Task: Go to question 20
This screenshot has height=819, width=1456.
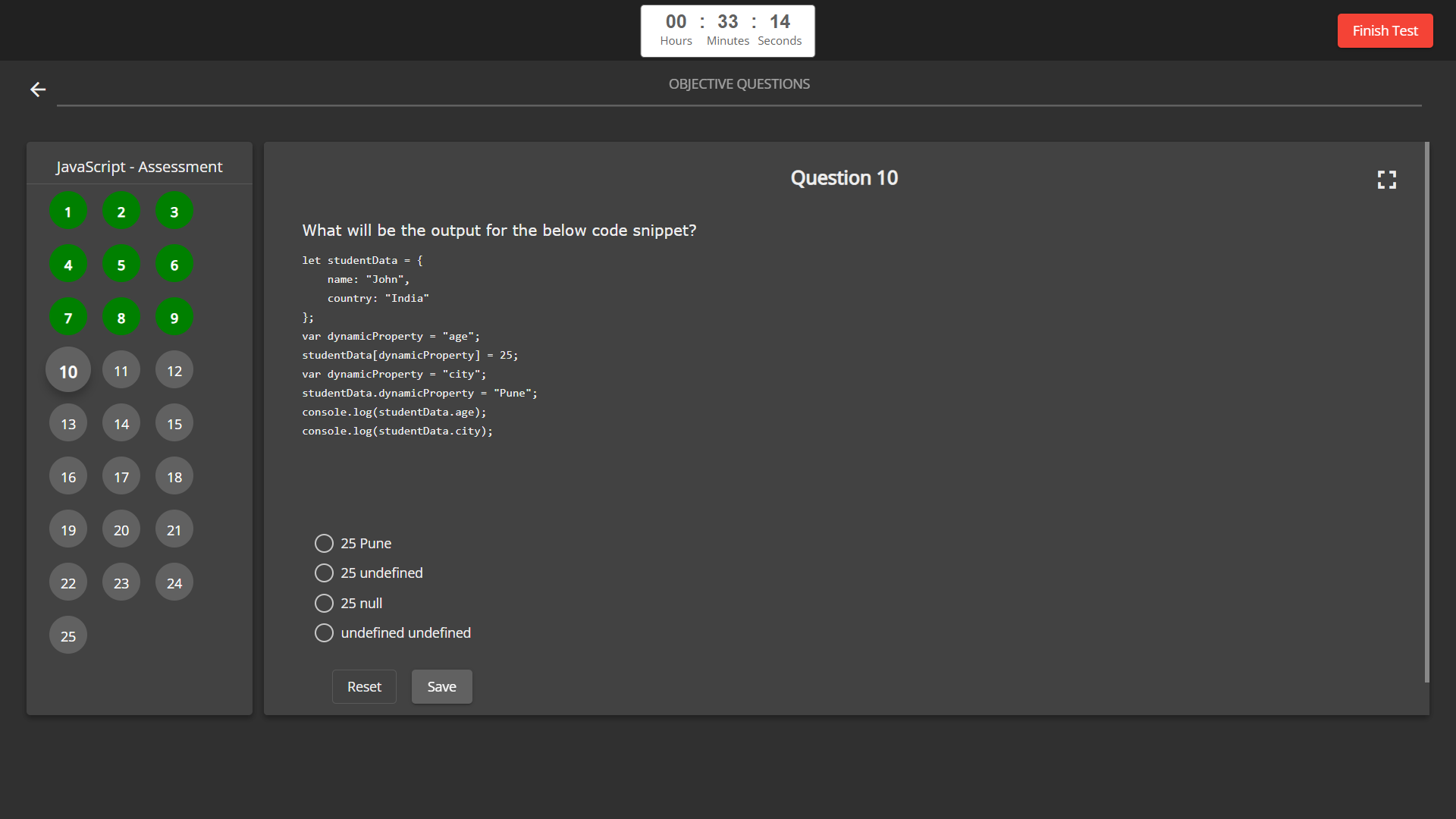Action: click(x=121, y=530)
